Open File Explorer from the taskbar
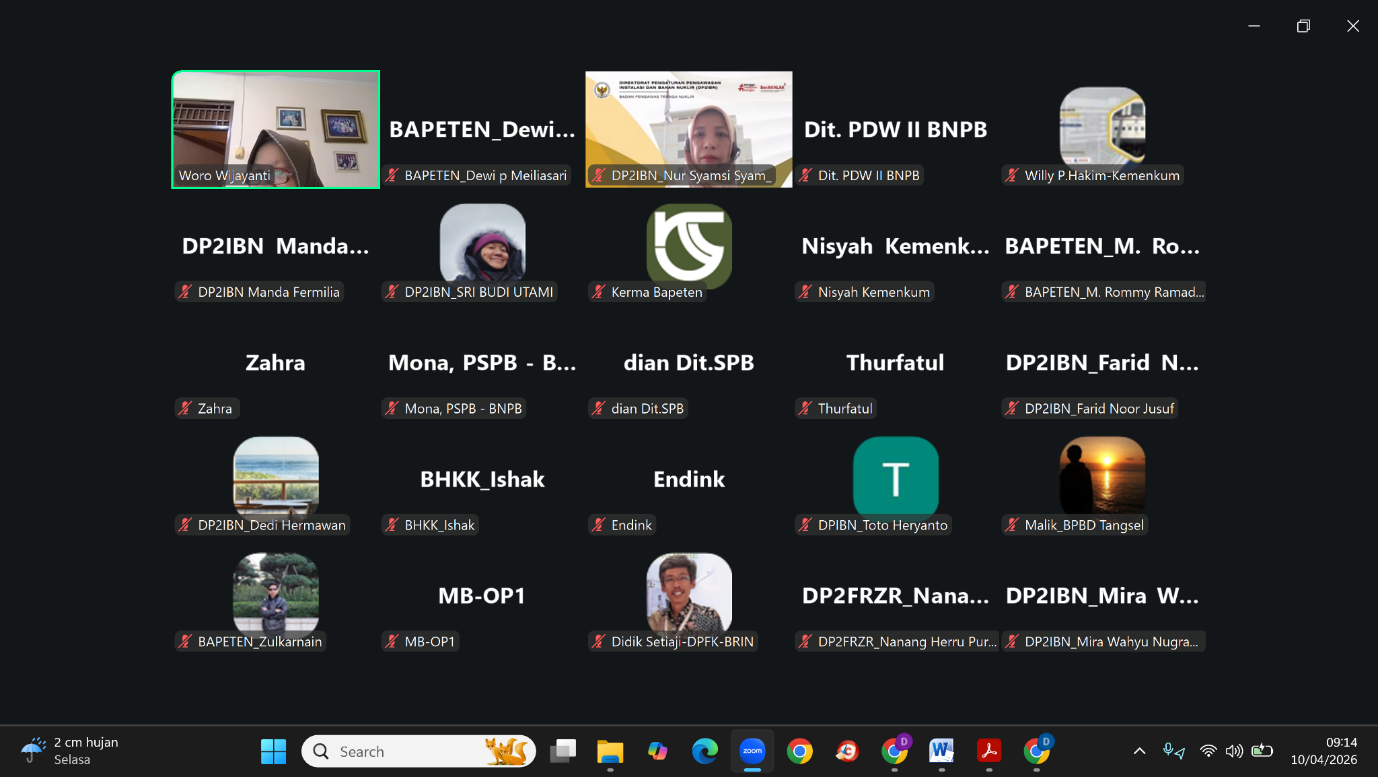Image resolution: width=1378 pixels, height=777 pixels. click(x=610, y=751)
